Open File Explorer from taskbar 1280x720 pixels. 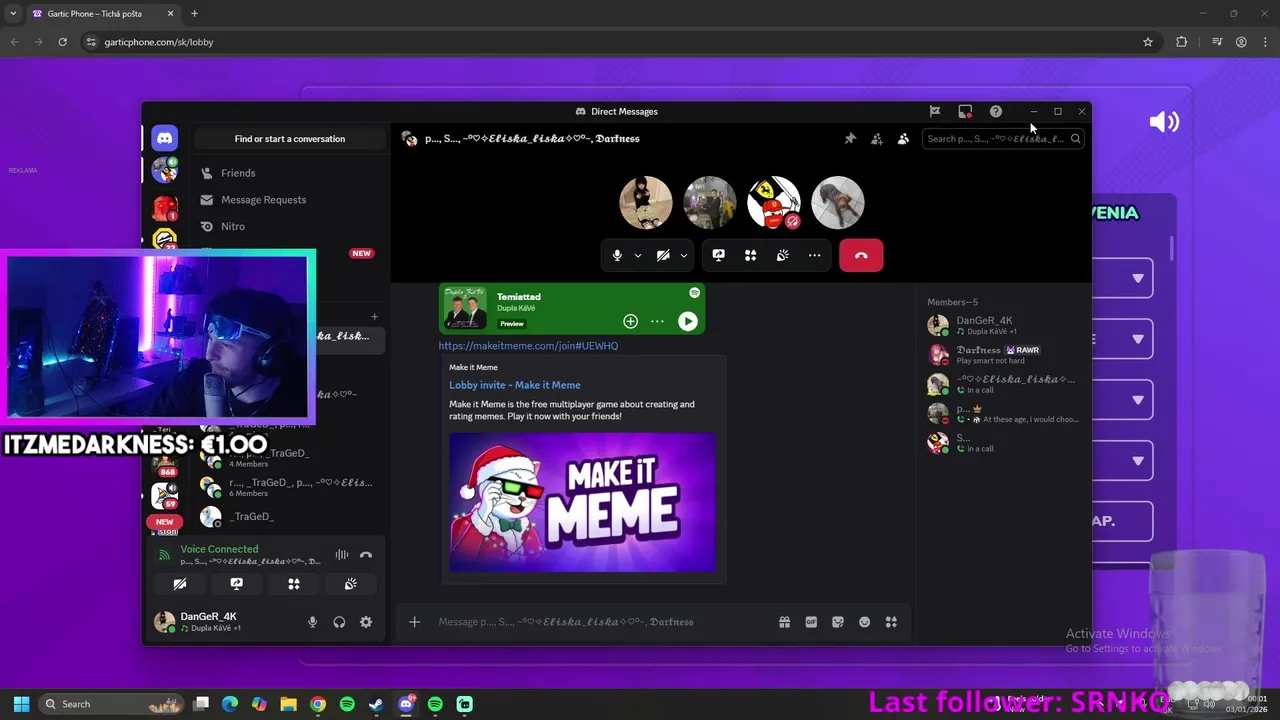click(288, 704)
